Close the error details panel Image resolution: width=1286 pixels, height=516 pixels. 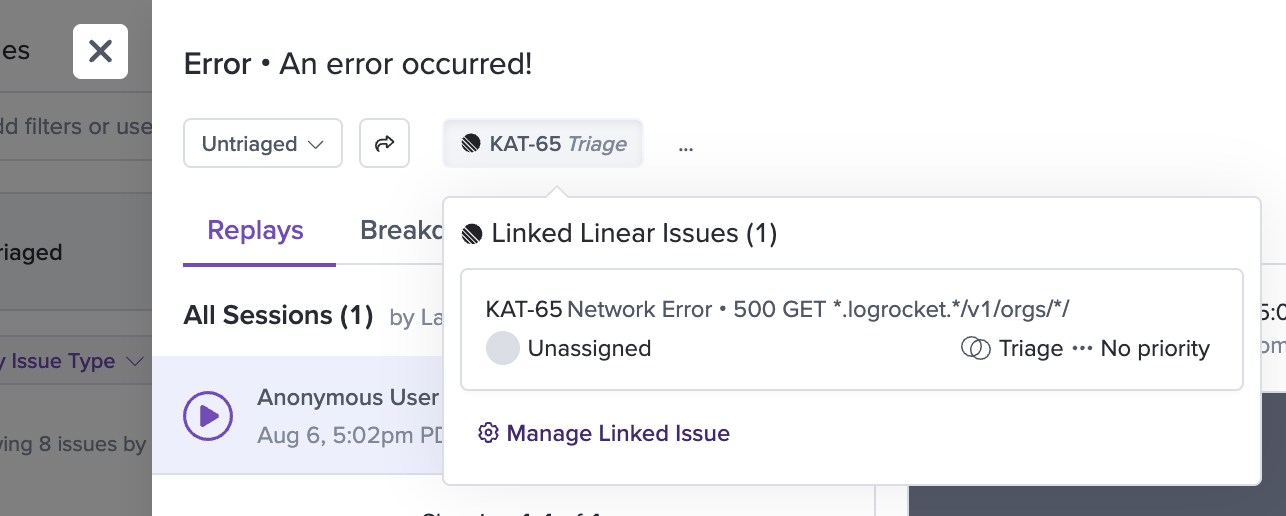[x=100, y=51]
